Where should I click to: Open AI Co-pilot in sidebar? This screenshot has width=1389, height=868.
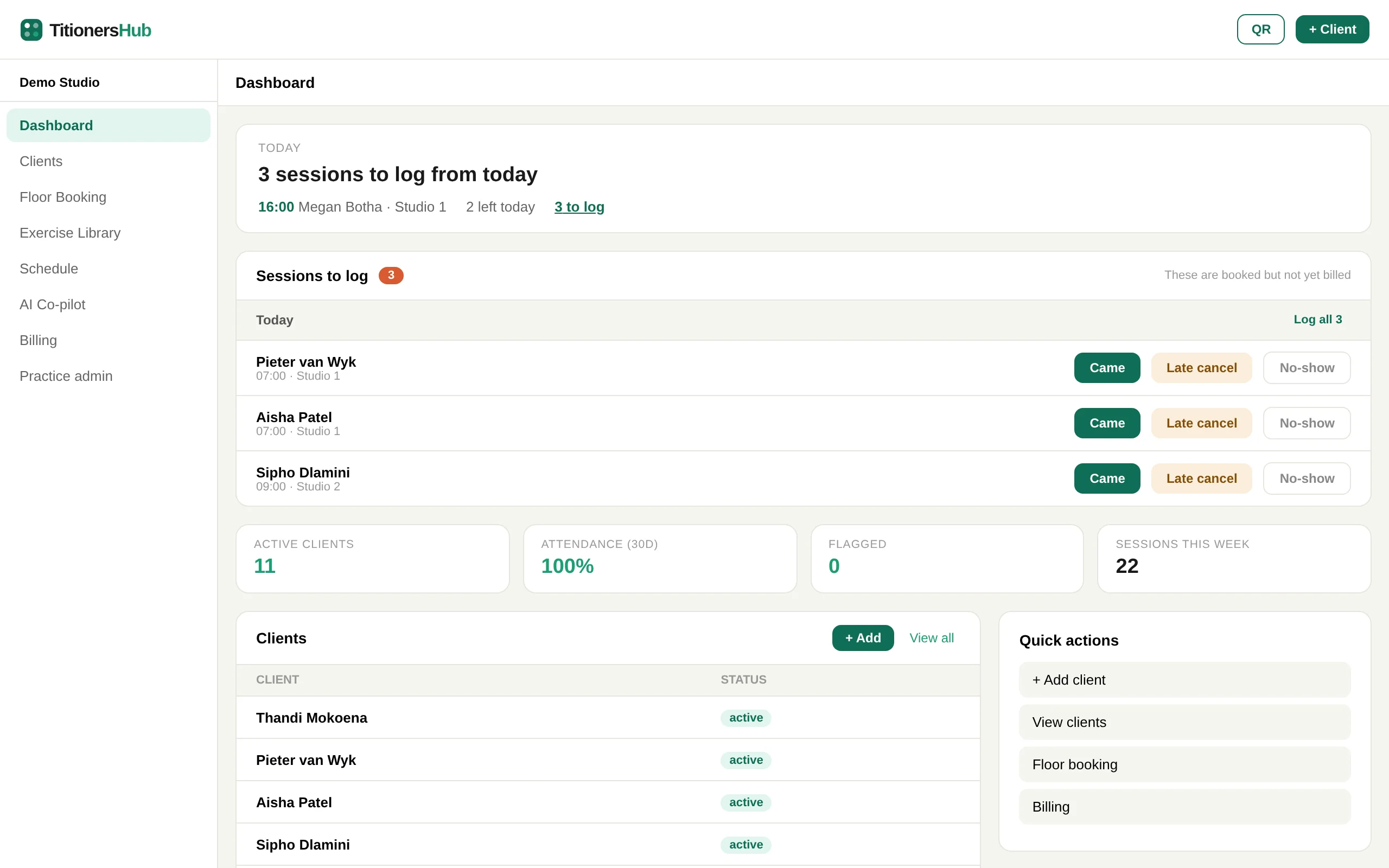pyautogui.click(x=109, y=304)
